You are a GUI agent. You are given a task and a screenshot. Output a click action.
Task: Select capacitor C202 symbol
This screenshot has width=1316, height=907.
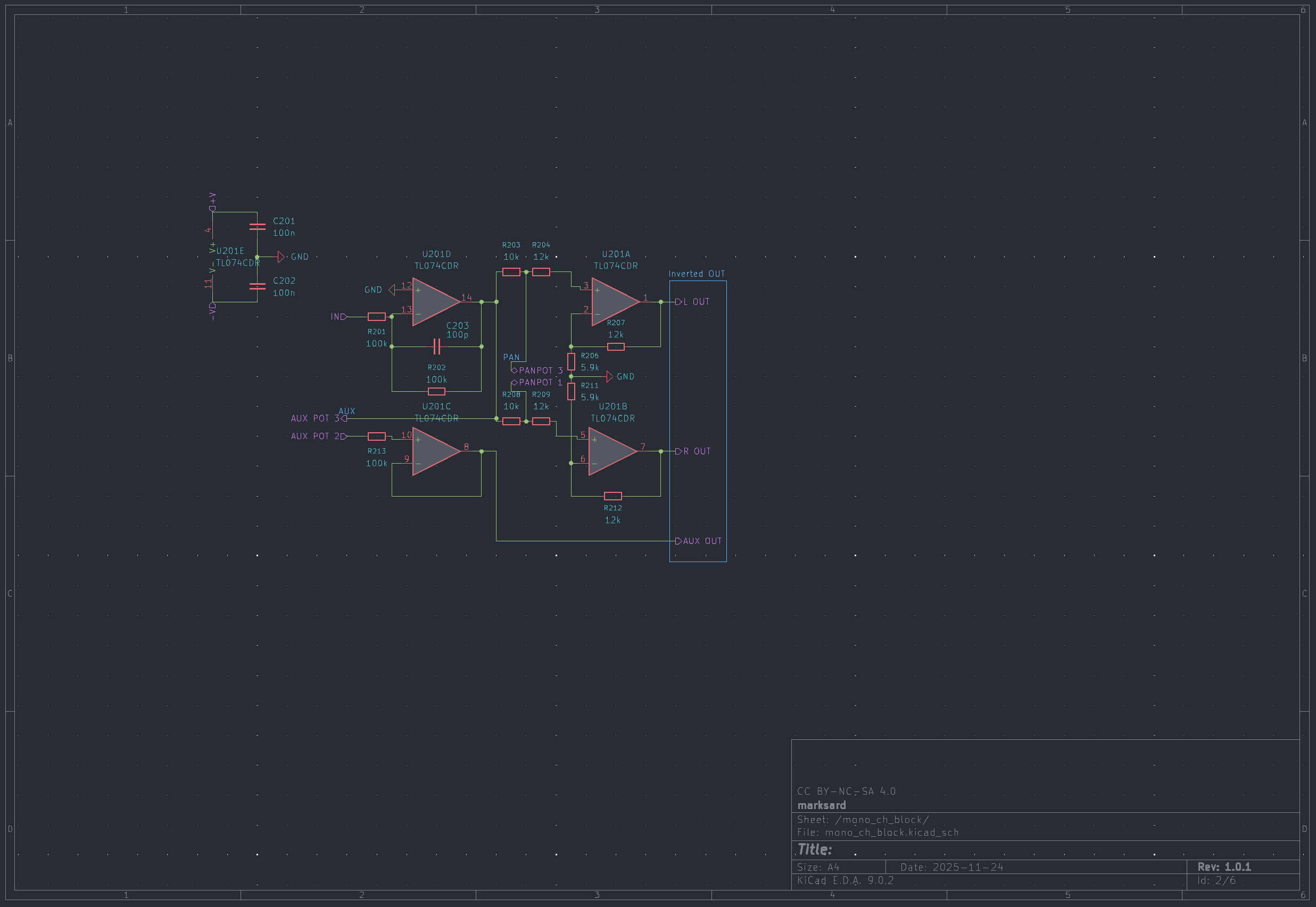click(x=258, y=286)
